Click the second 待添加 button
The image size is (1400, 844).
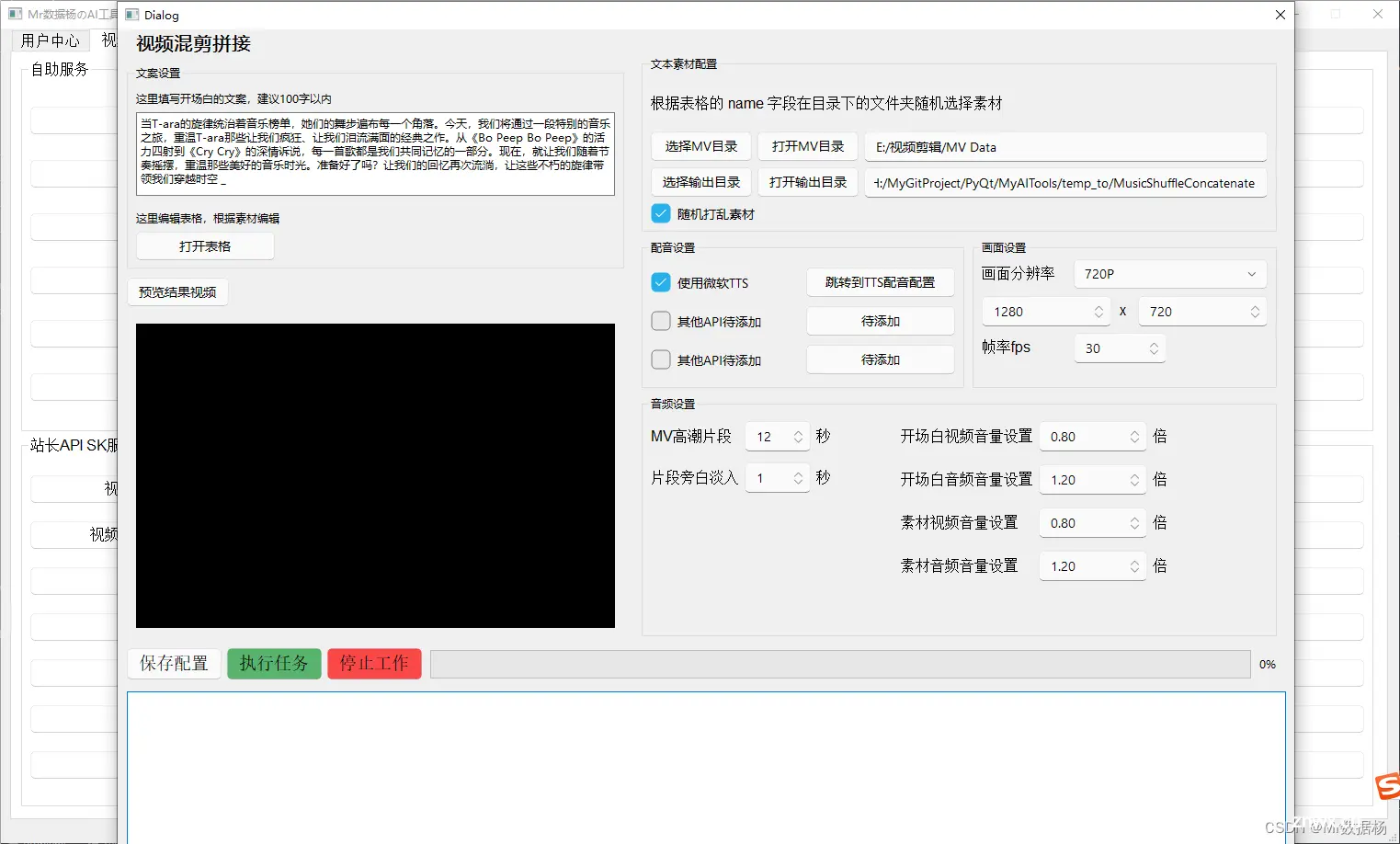coord(881,359)
